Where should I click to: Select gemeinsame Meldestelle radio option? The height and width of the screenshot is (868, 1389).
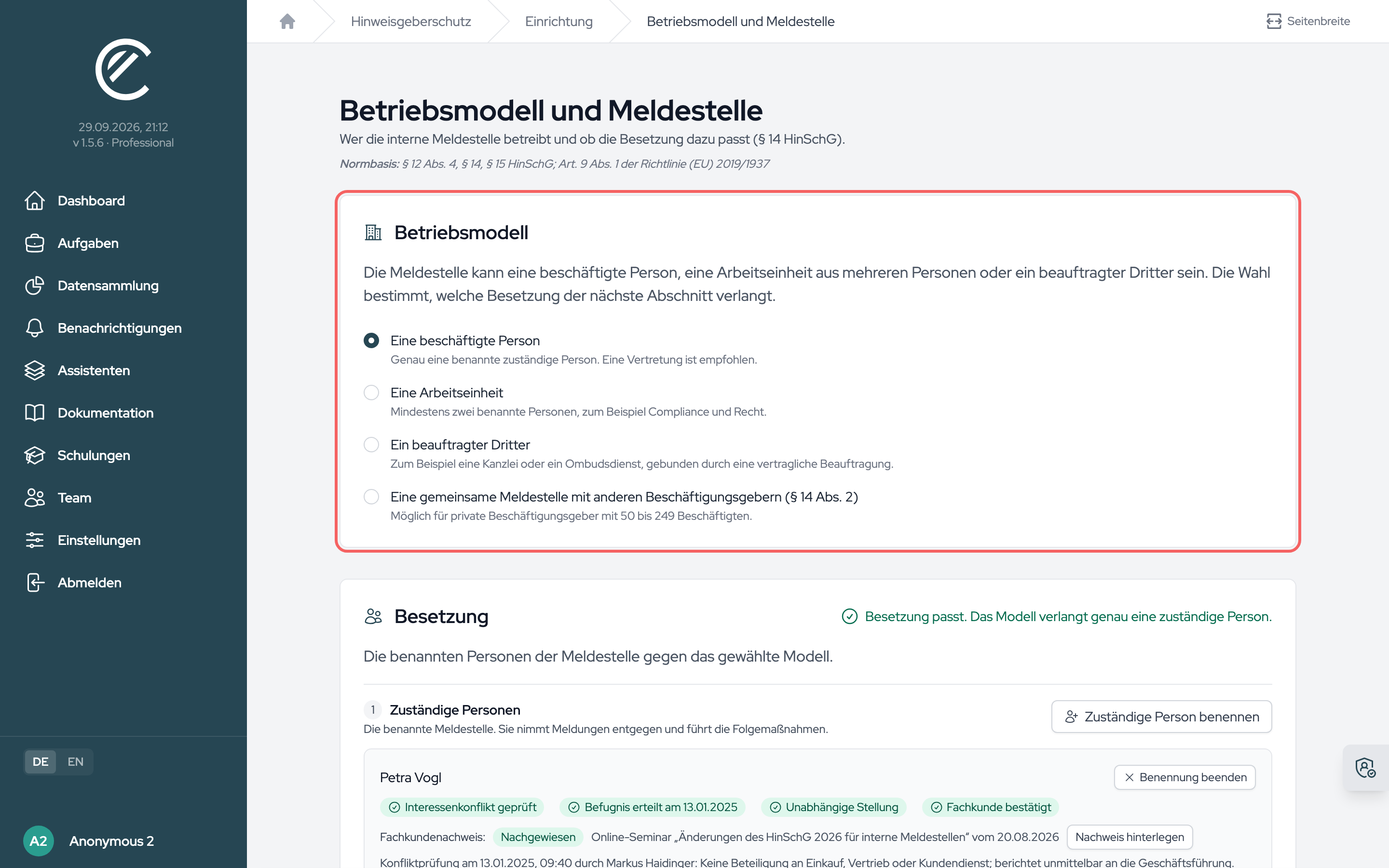[371, 497]
